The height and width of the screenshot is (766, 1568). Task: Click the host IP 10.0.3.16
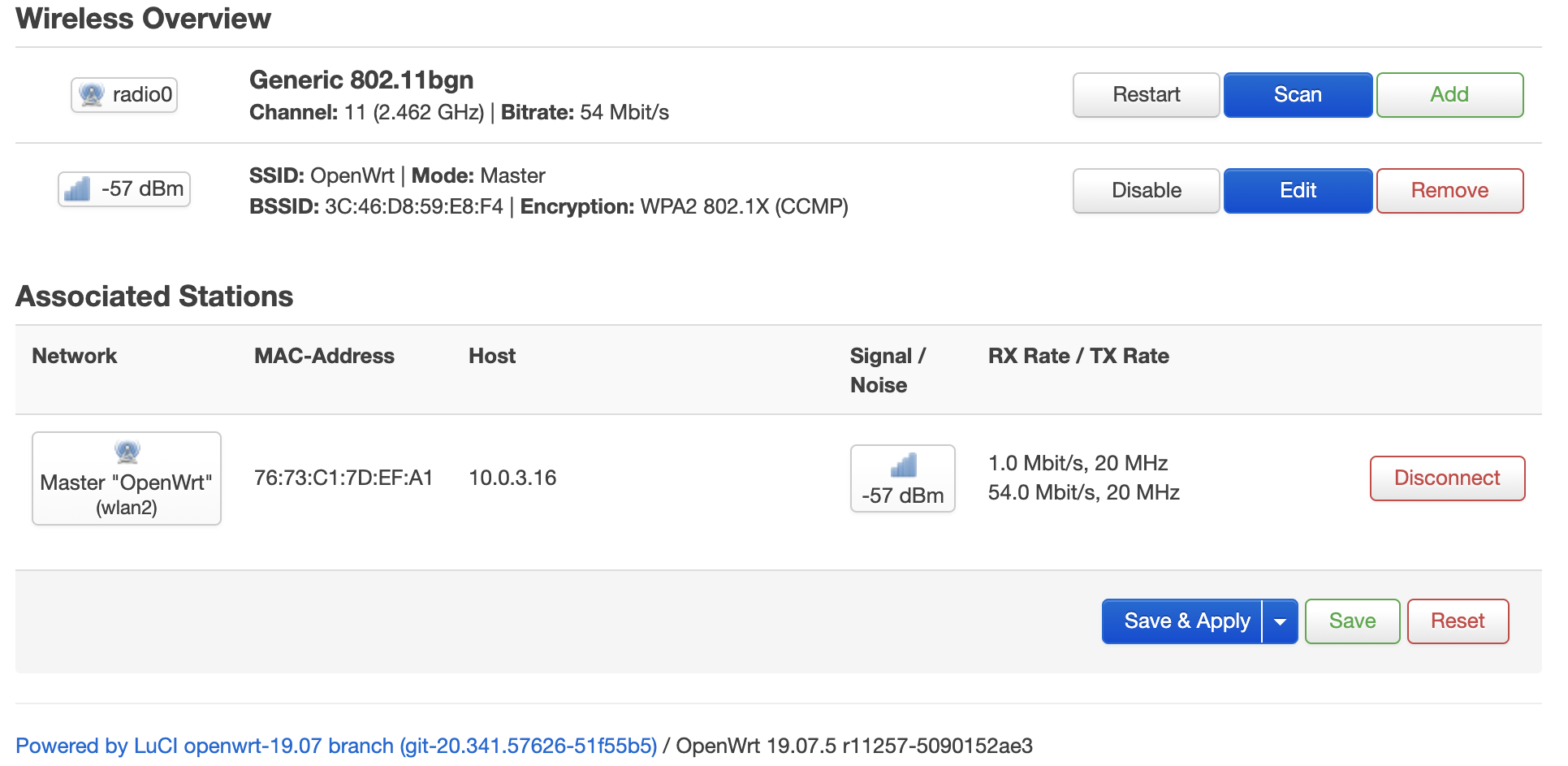(512, 478)
